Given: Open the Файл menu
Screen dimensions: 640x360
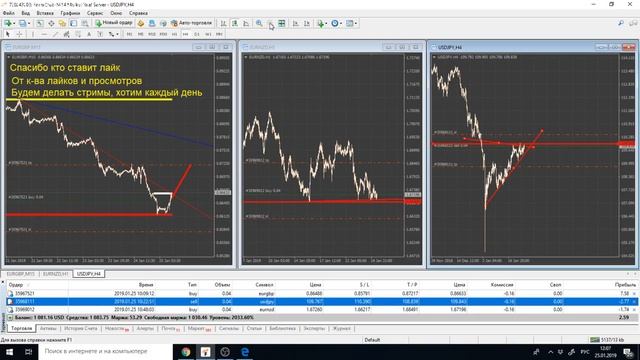Looking at the screenshot, I should click(x=9, y=13).
